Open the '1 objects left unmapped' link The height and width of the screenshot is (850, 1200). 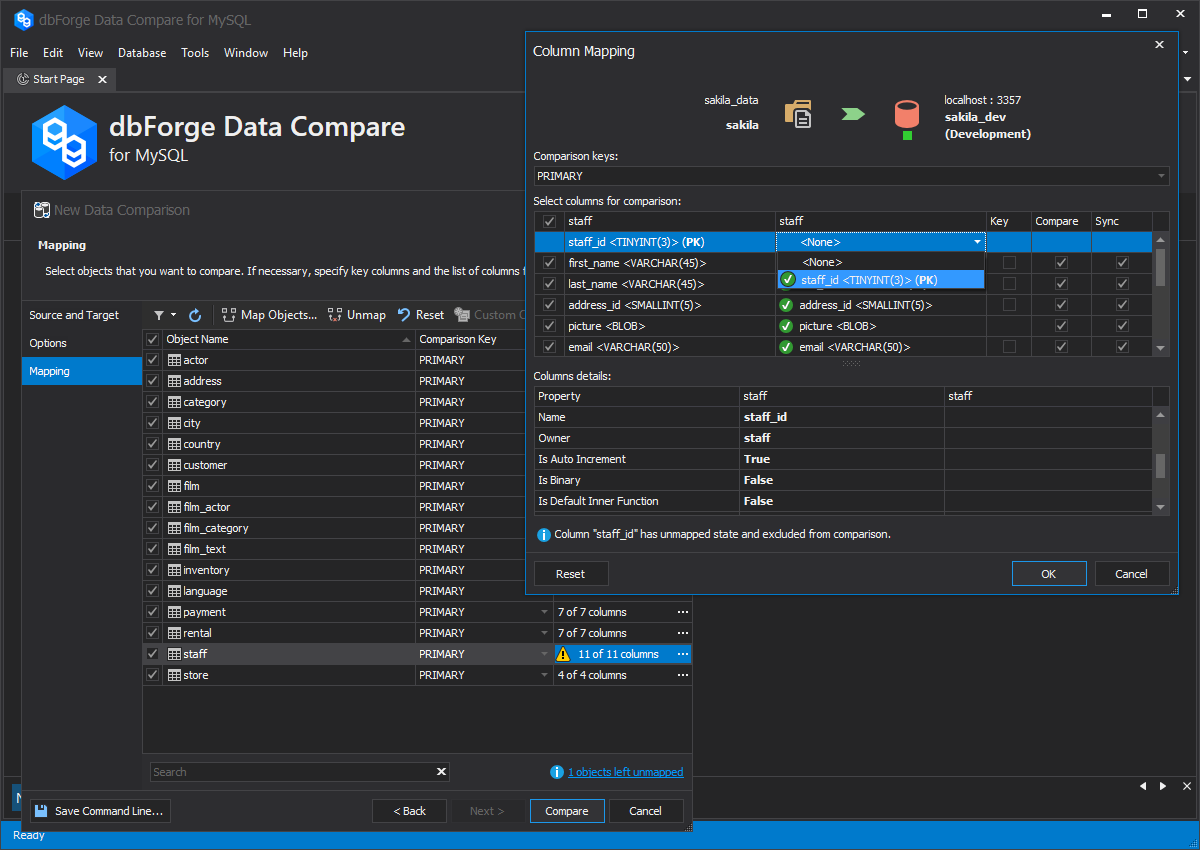coord(625,772)
